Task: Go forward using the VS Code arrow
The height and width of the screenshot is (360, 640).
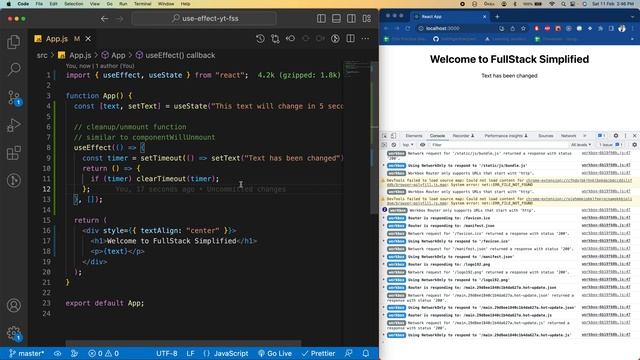Action: [120, 19]
